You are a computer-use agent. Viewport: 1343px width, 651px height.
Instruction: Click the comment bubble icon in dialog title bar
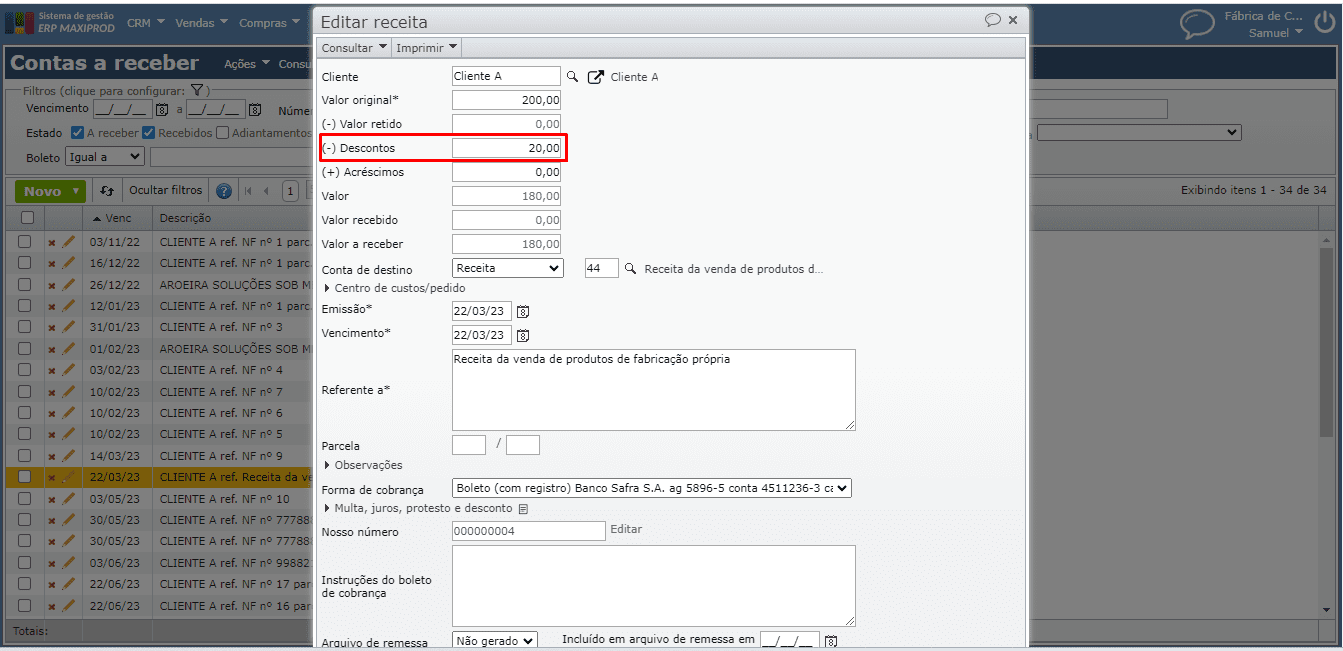tap(993, 20)
